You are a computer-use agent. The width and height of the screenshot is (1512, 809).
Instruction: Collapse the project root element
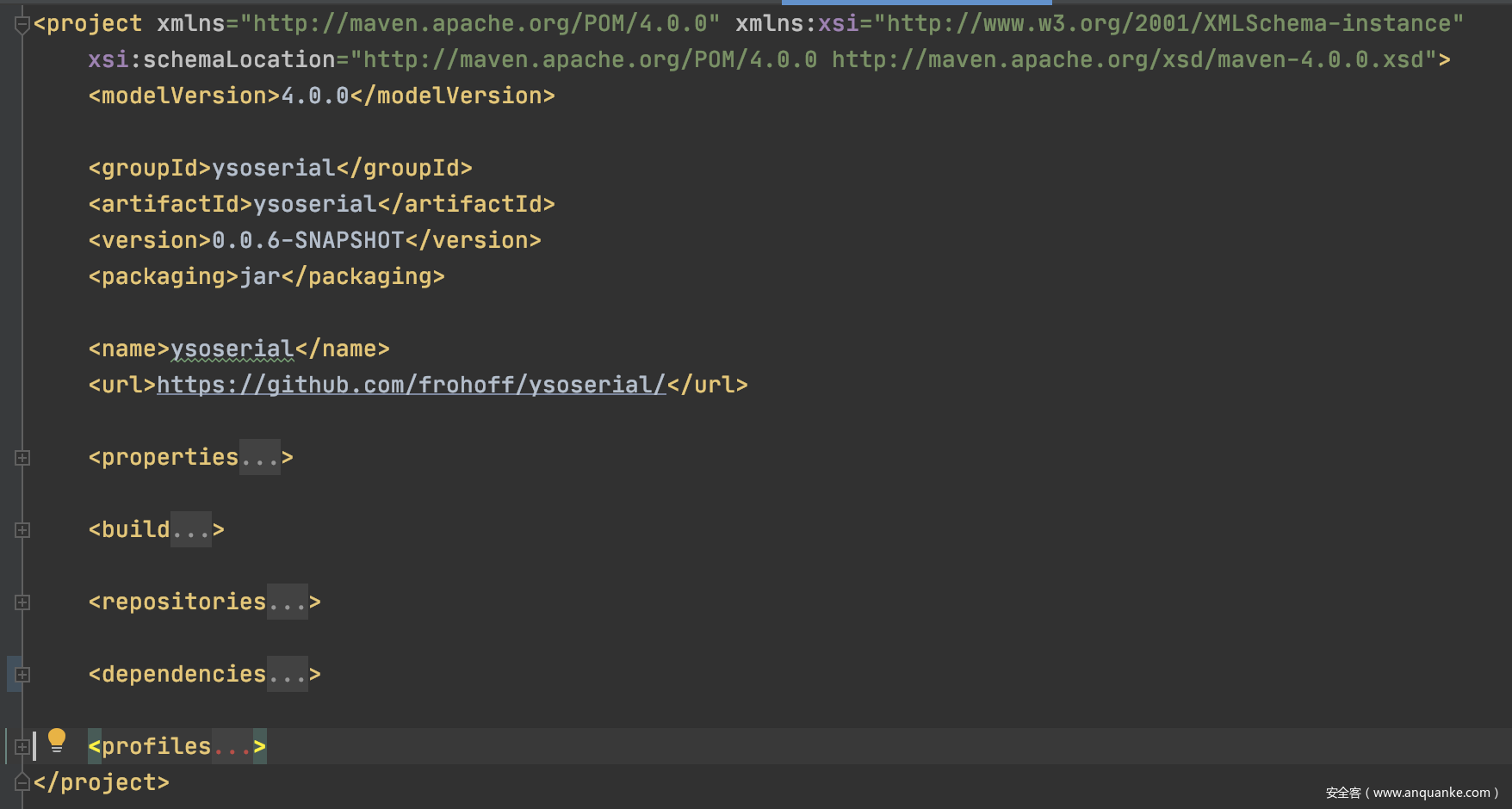(x=23, y=25)
